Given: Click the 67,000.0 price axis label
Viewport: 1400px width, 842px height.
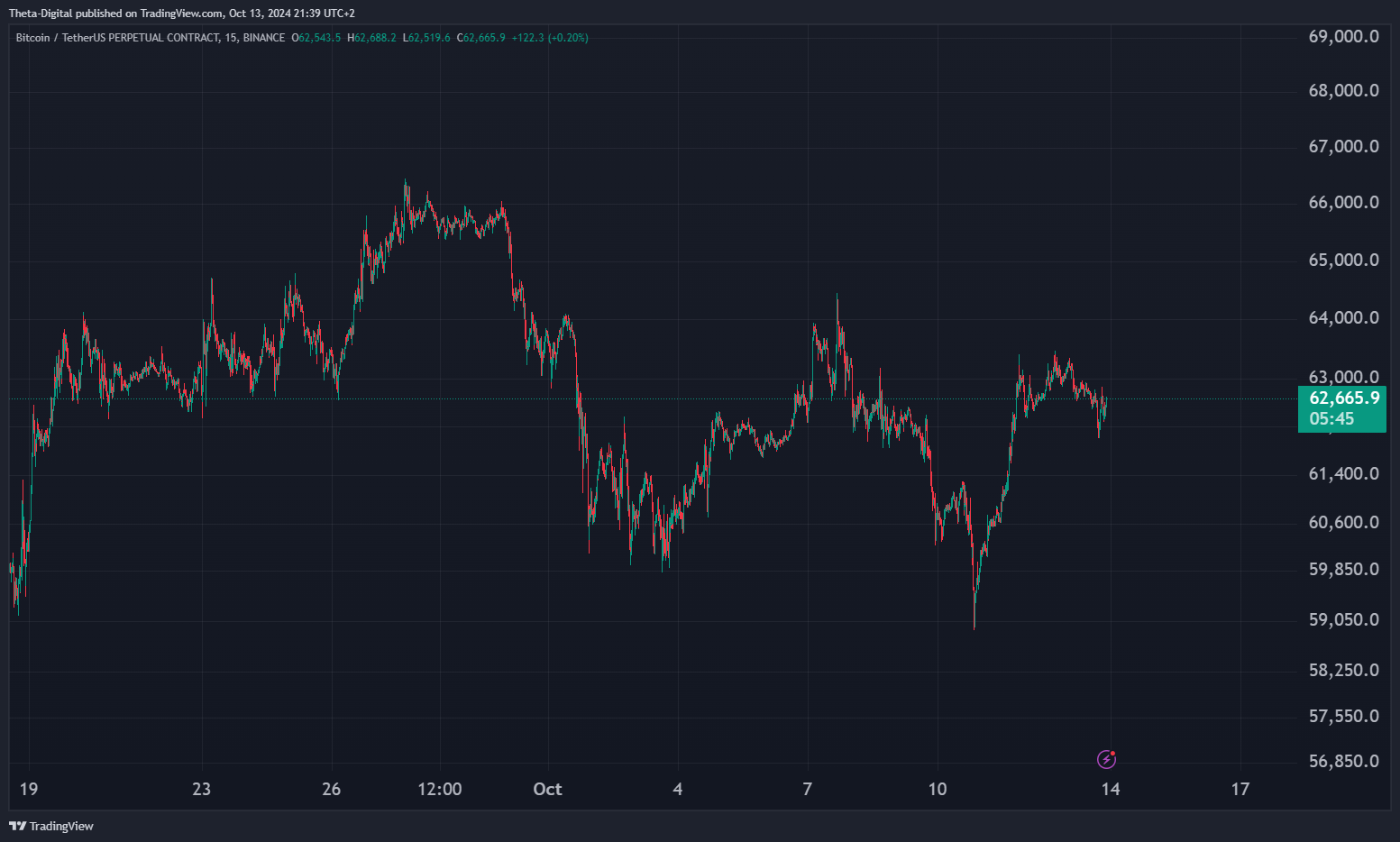Looking at the screenshot, I should (1343, 146).
